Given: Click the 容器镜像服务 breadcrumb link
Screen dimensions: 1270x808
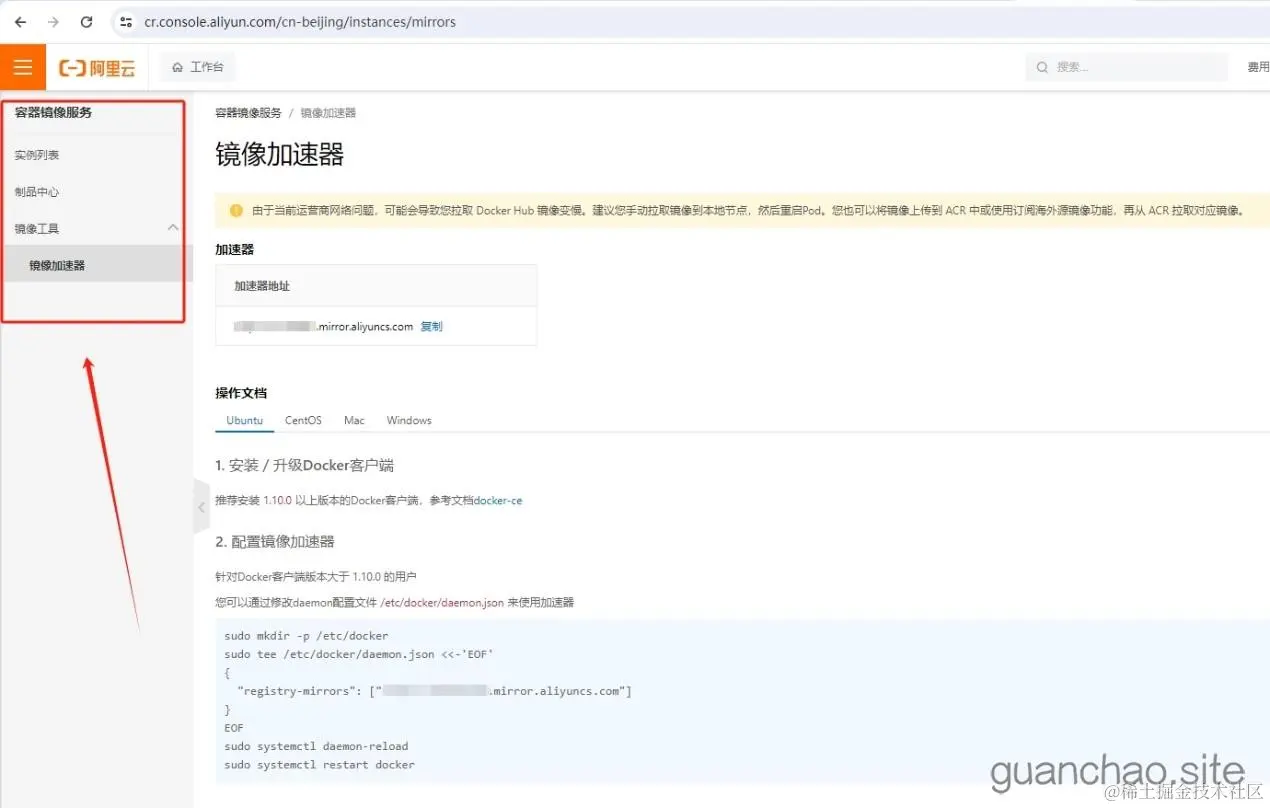Looking at the screenshot, I should 248,113.
